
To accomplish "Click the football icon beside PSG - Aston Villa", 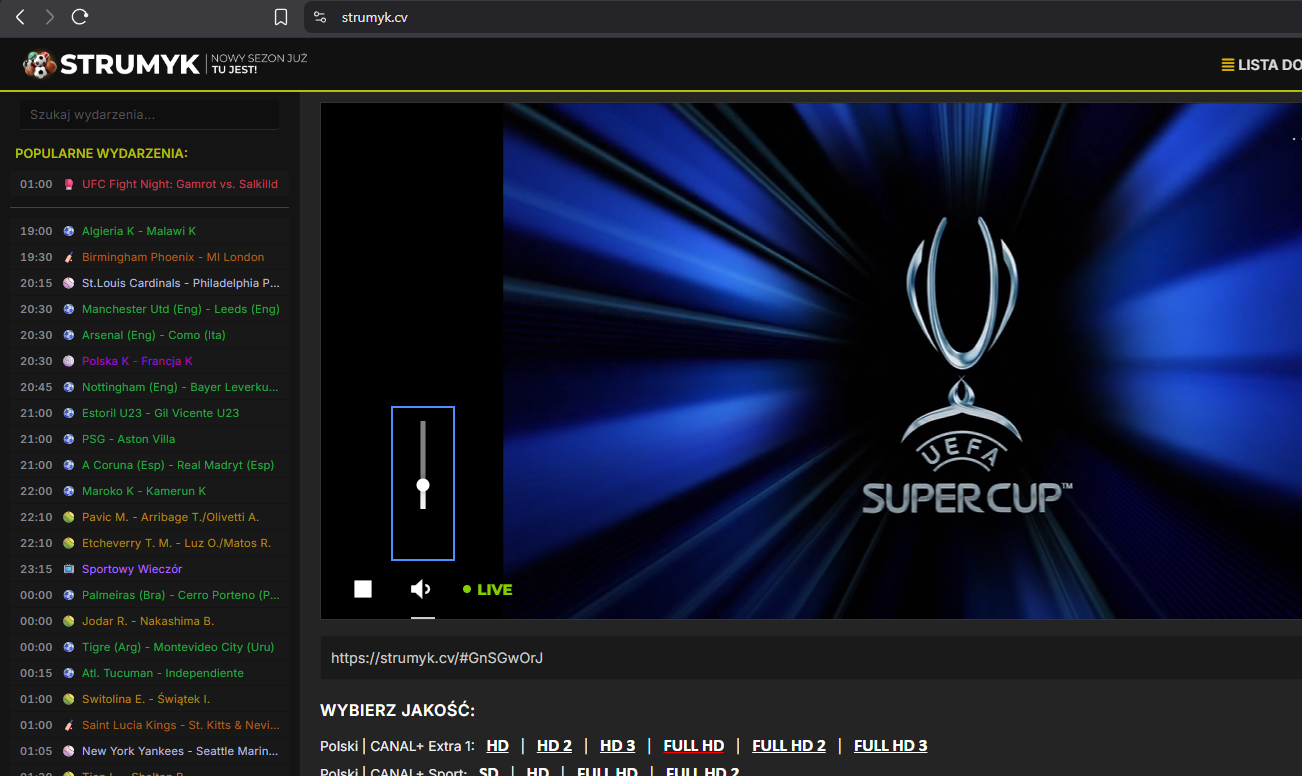I will [69, 439].
